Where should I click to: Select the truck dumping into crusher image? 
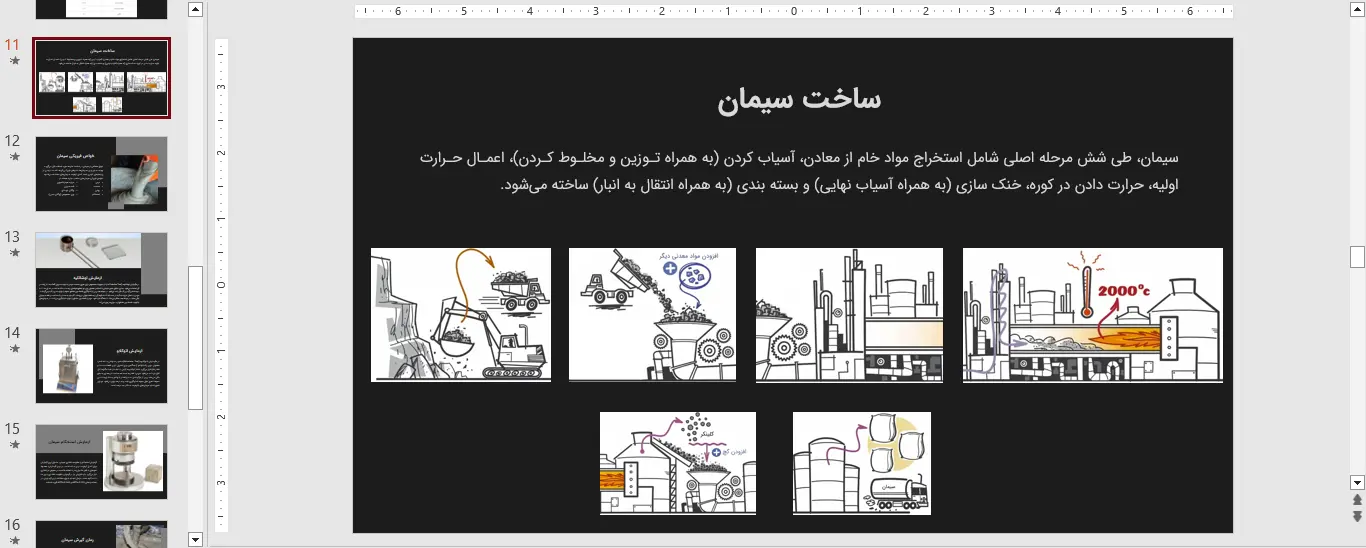click(652, 315)
